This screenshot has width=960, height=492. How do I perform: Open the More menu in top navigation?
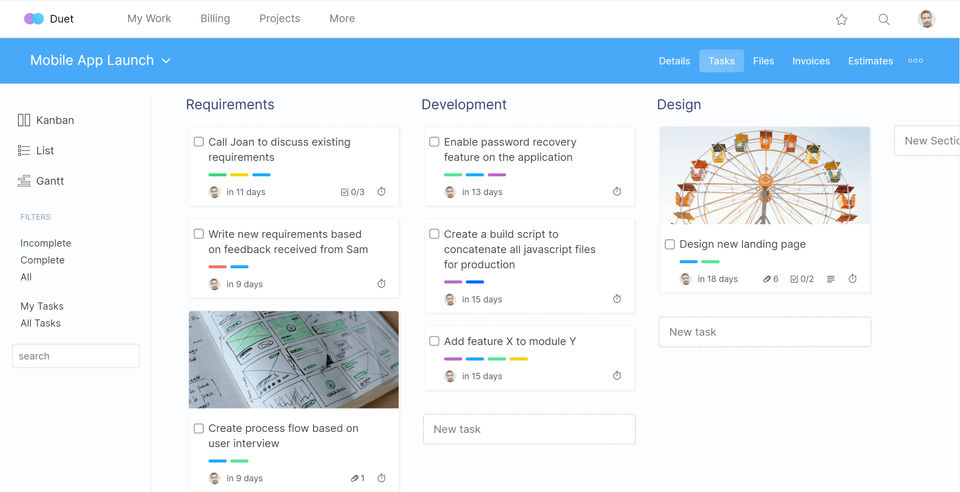pyautogui.click(x=342, y=19)
